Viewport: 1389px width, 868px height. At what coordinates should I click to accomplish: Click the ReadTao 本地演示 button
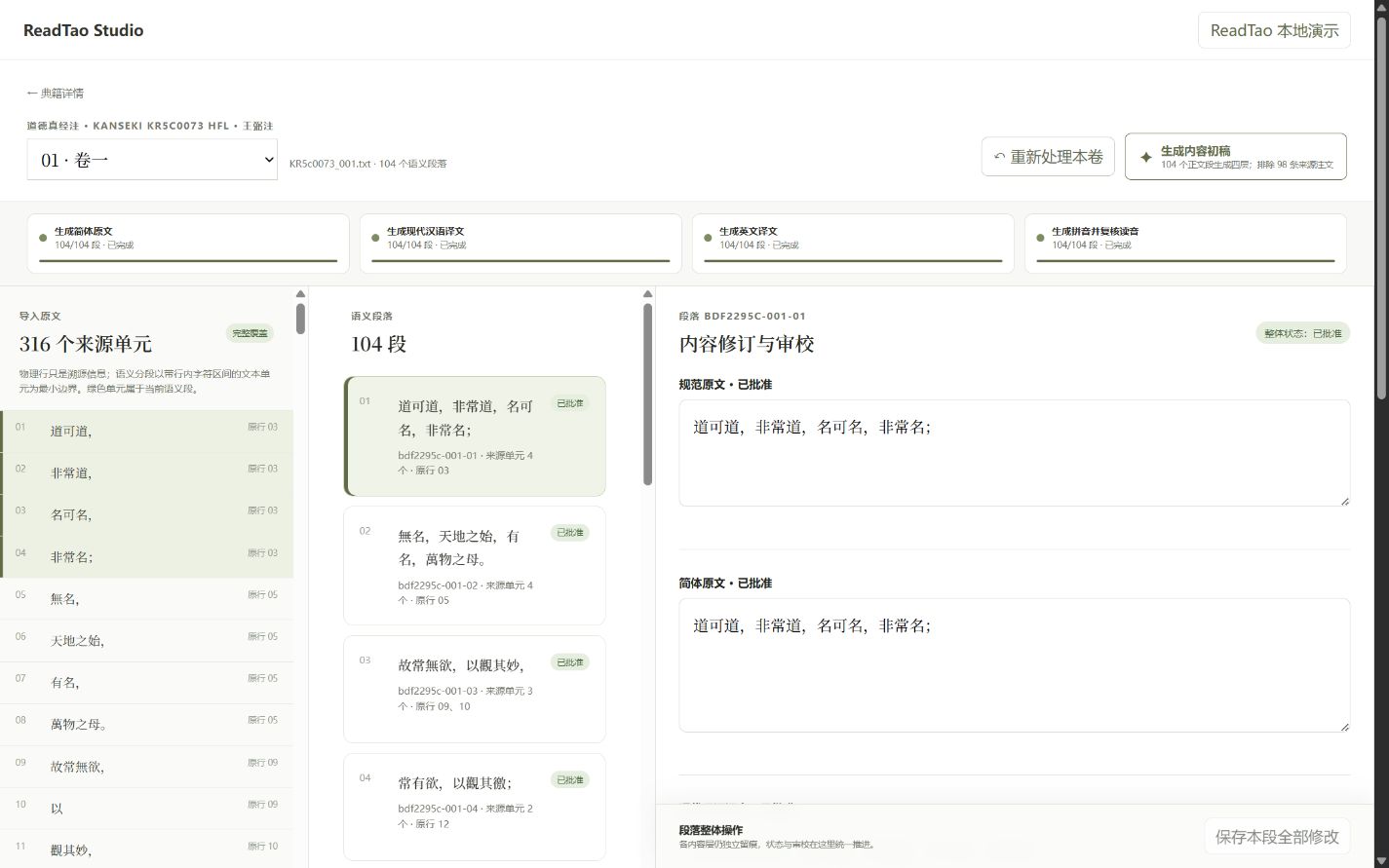click(1274, 30)
